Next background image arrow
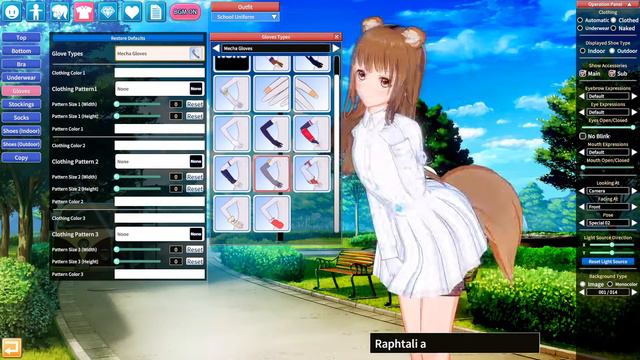The image size is (640, 360). tap(634, 292)
